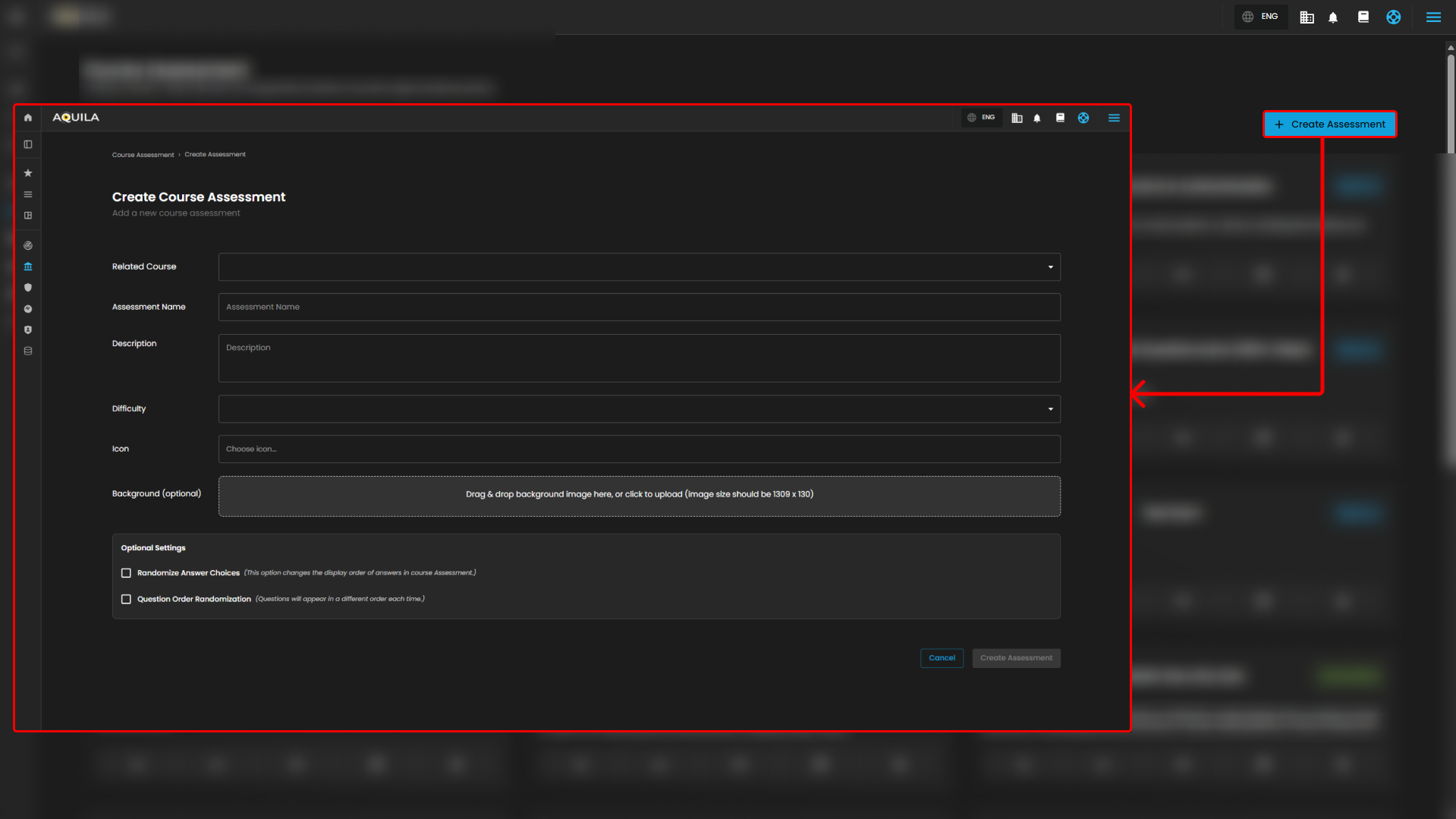Click the database icon in the sidebar

[x=28, y=351]
